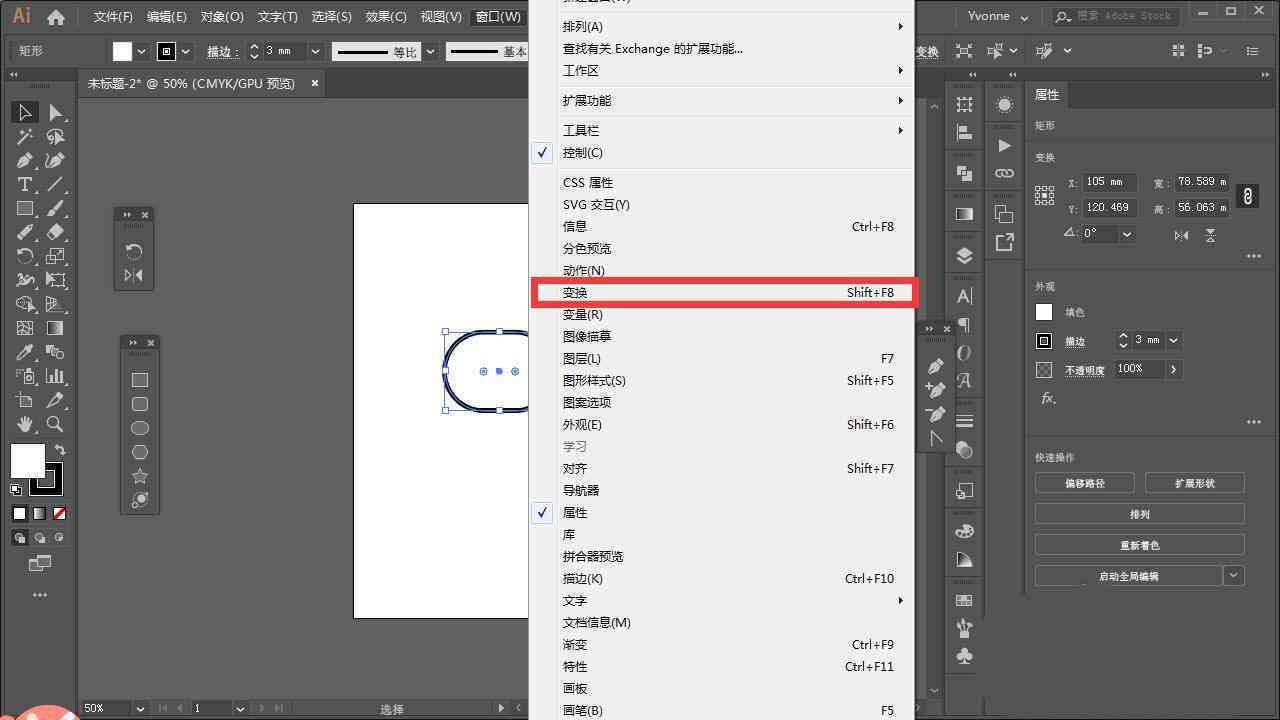Viewport: 1280px width, 720px height.
Task: Select the Eyedropper tool
Action: (25, 353)
